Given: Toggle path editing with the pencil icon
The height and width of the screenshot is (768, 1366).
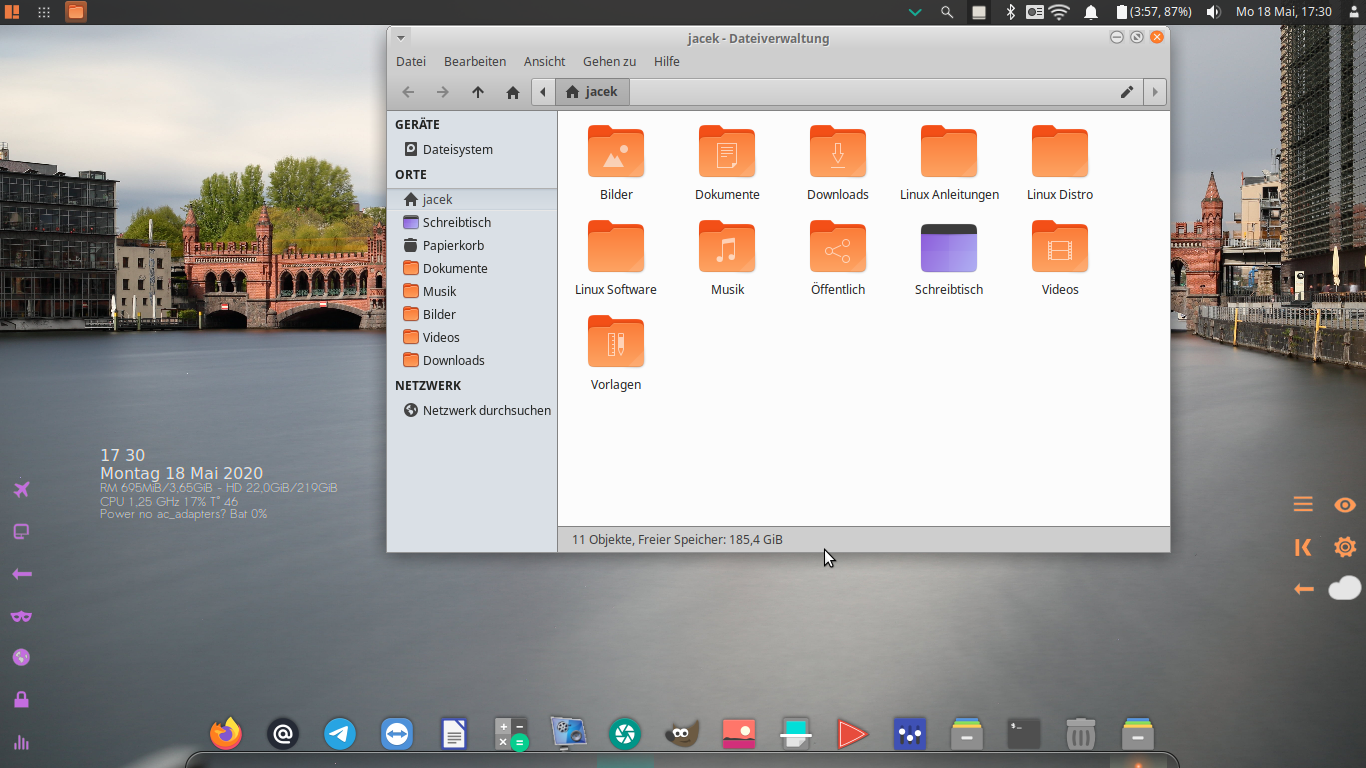Looking at the screenshot, I should click(1127, 92).
